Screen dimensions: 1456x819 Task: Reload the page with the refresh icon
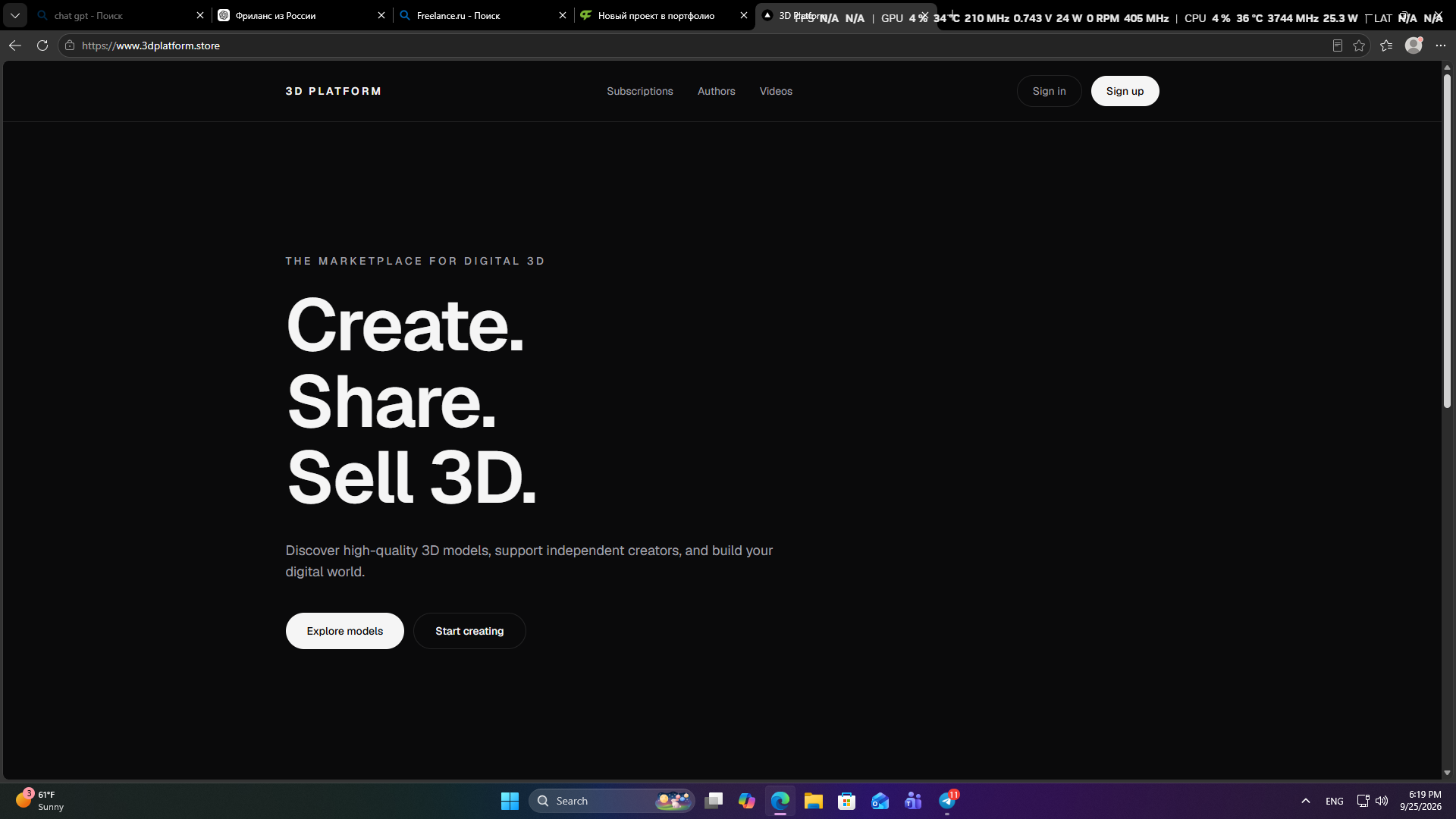click(42, 45)
